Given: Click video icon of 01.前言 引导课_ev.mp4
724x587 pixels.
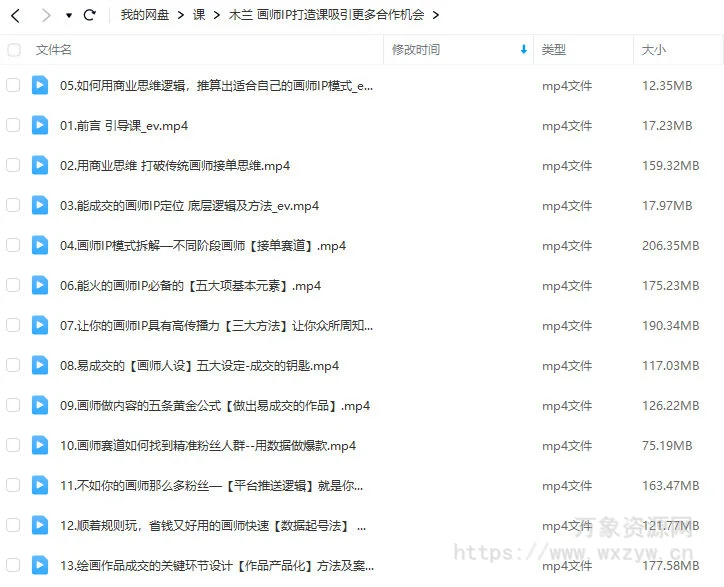Looking at the screenshot, I should coord(39,125).
